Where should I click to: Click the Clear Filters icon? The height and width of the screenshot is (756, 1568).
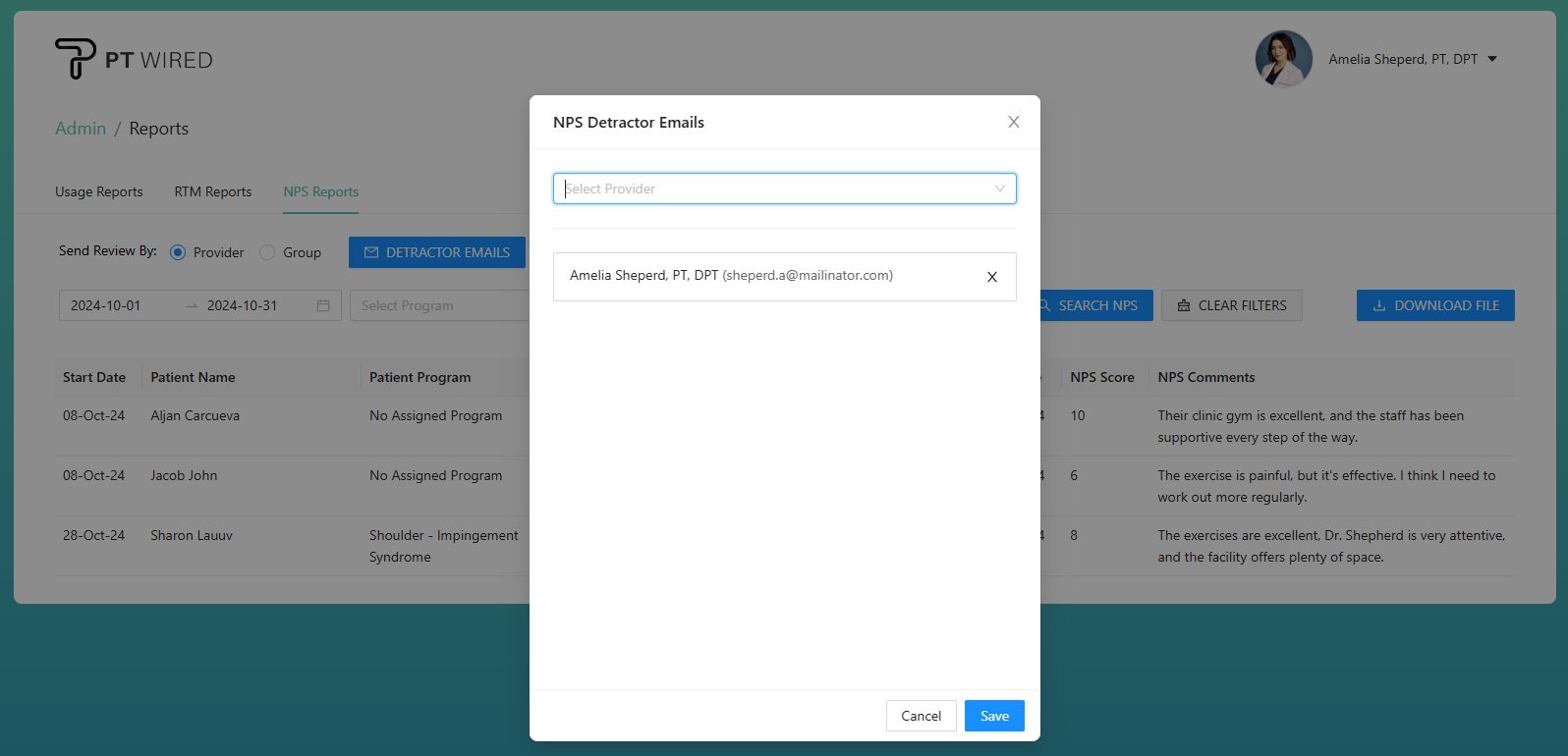(x=1184, y=305)
